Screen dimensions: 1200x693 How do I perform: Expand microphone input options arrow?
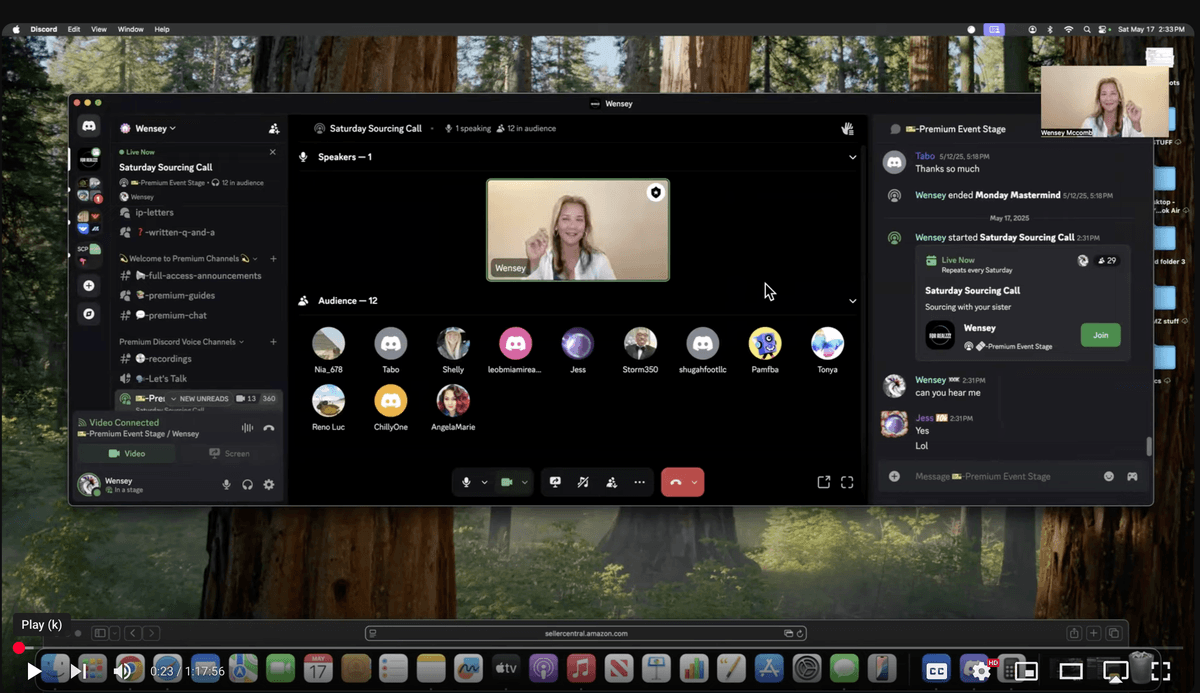point(485,482)
